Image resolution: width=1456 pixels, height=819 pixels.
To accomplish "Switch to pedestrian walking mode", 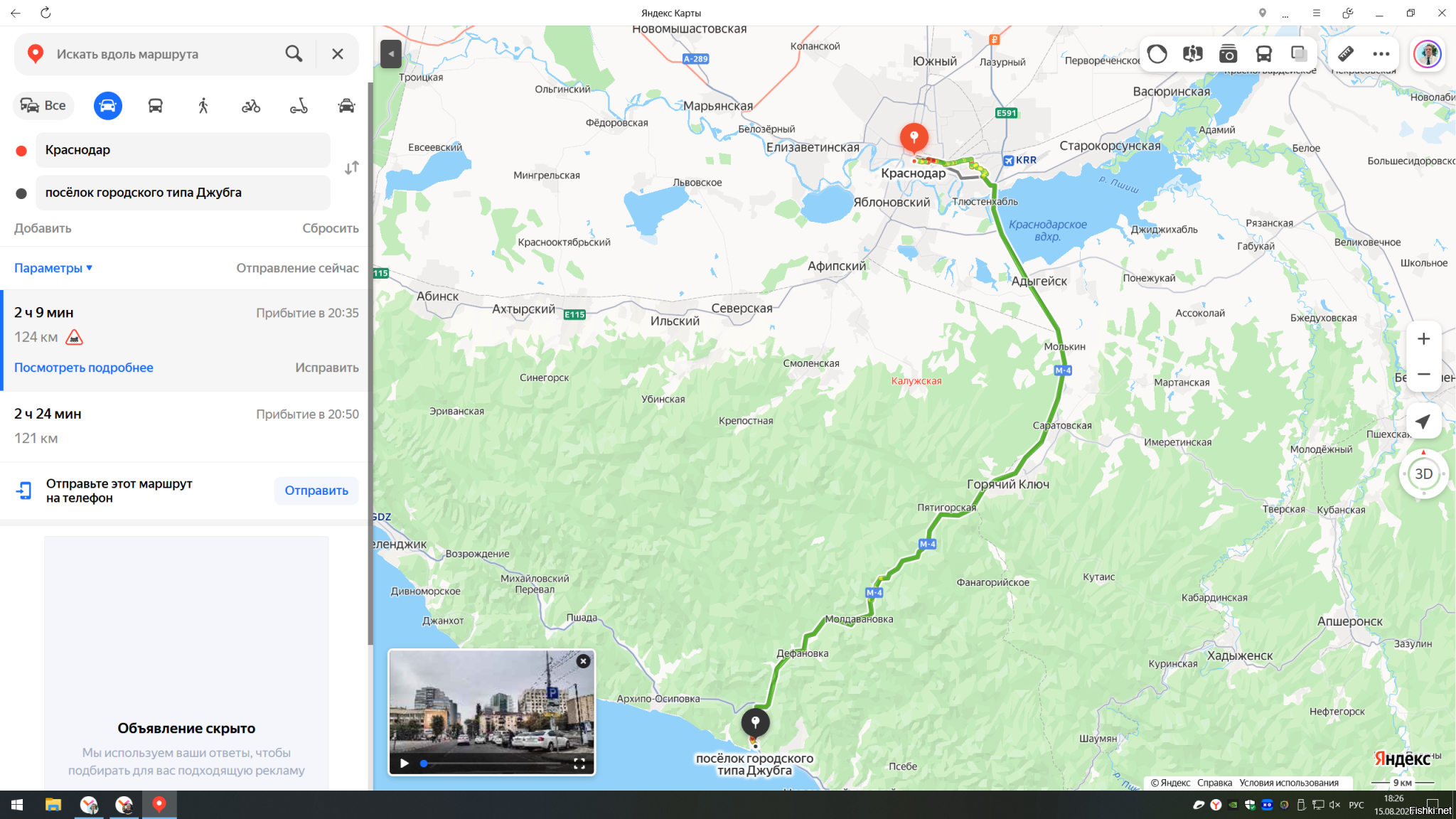I will tap(203, 106).
